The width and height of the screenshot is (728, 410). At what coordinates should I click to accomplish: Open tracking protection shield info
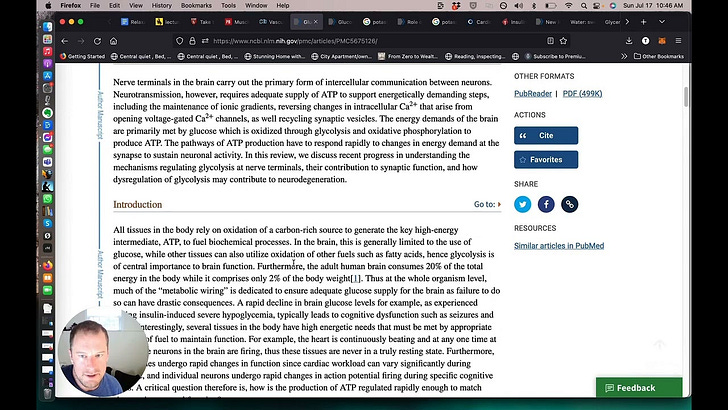180,41
